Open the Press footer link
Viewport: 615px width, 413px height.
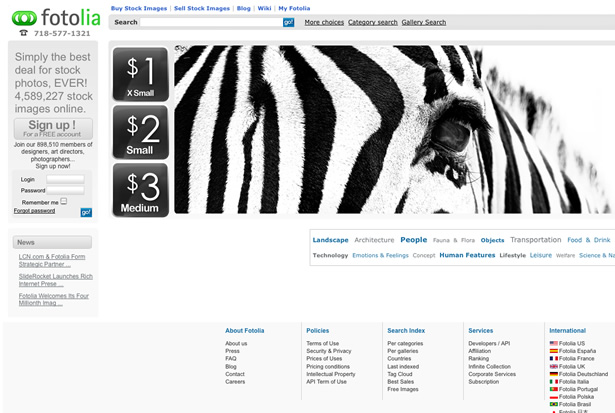click(x=232, y=351)
